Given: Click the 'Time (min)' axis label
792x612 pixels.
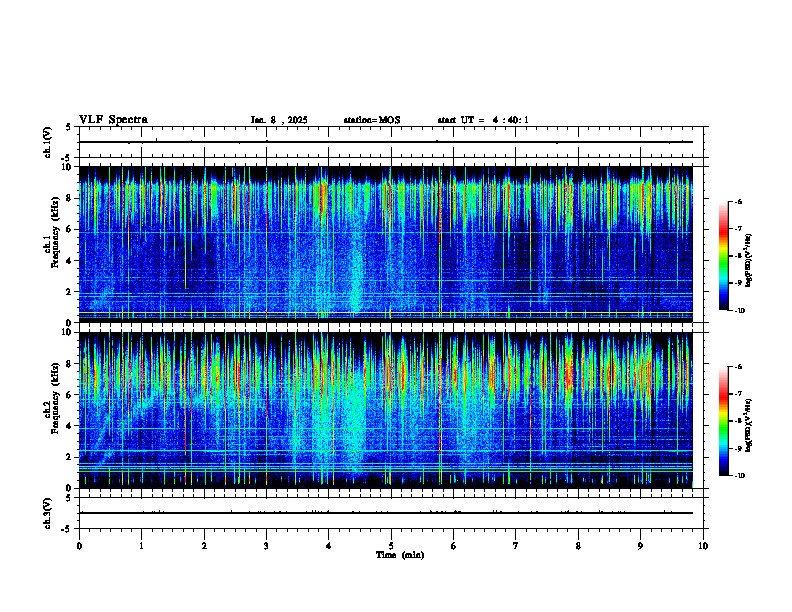Looking at the screenshot, I should pos(400,555).
